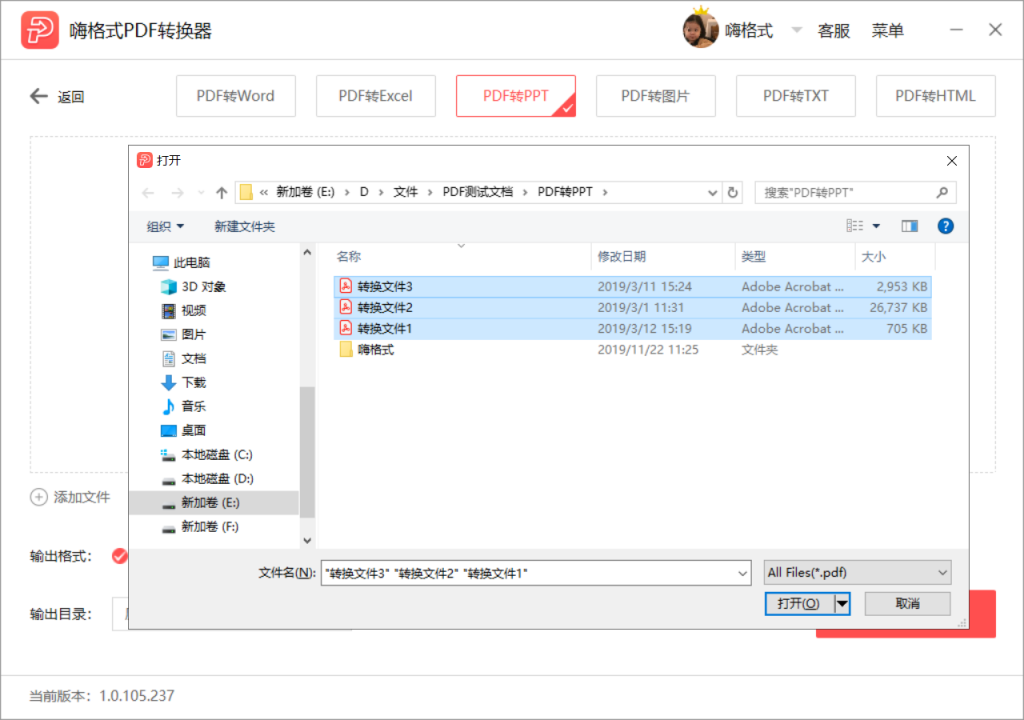Open the 音乐 folder in sidebar
Screen dimensions: 1024x720
click(184, 406)
